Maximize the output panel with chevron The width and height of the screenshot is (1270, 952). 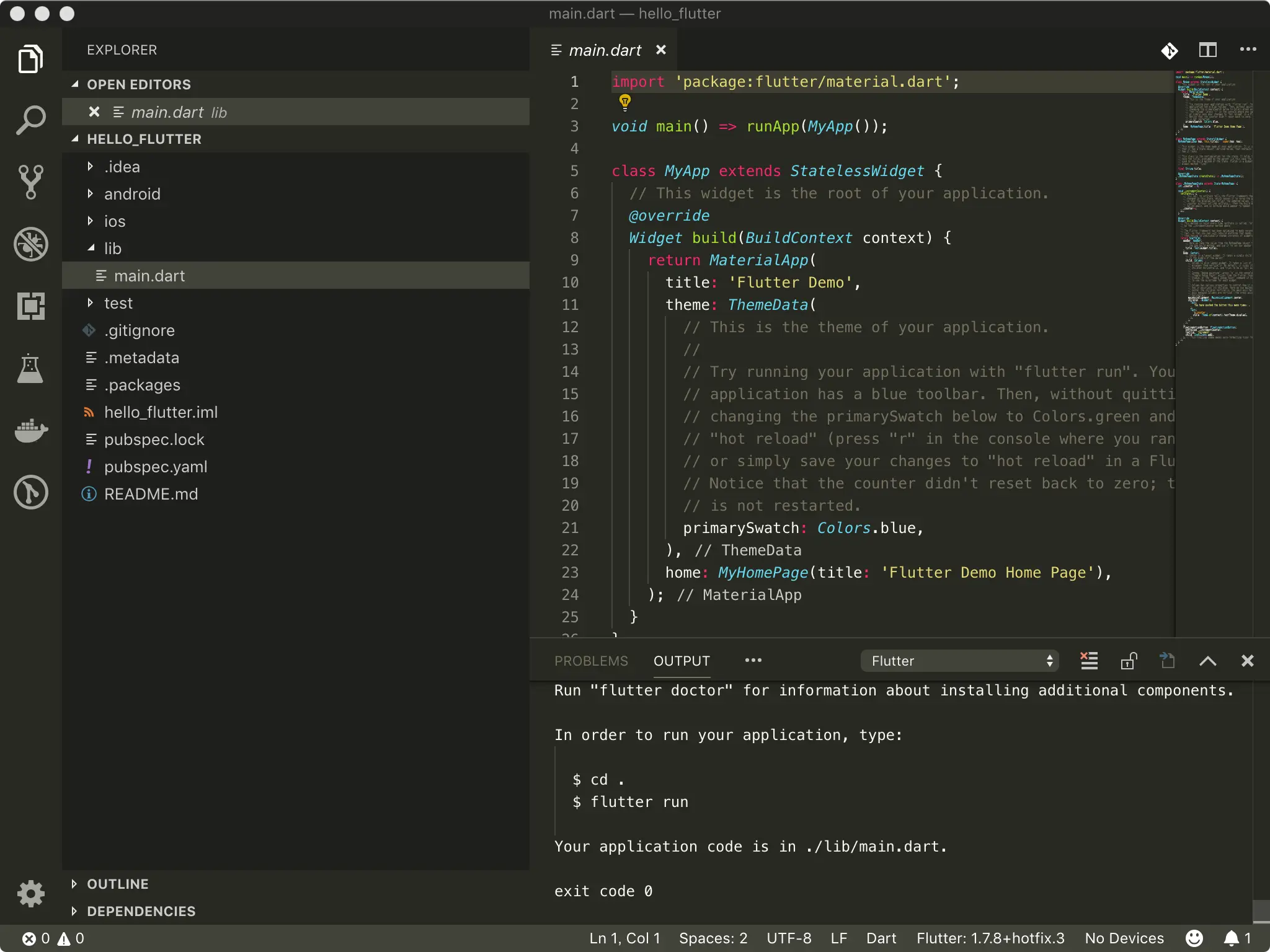tap(1207, 661)
